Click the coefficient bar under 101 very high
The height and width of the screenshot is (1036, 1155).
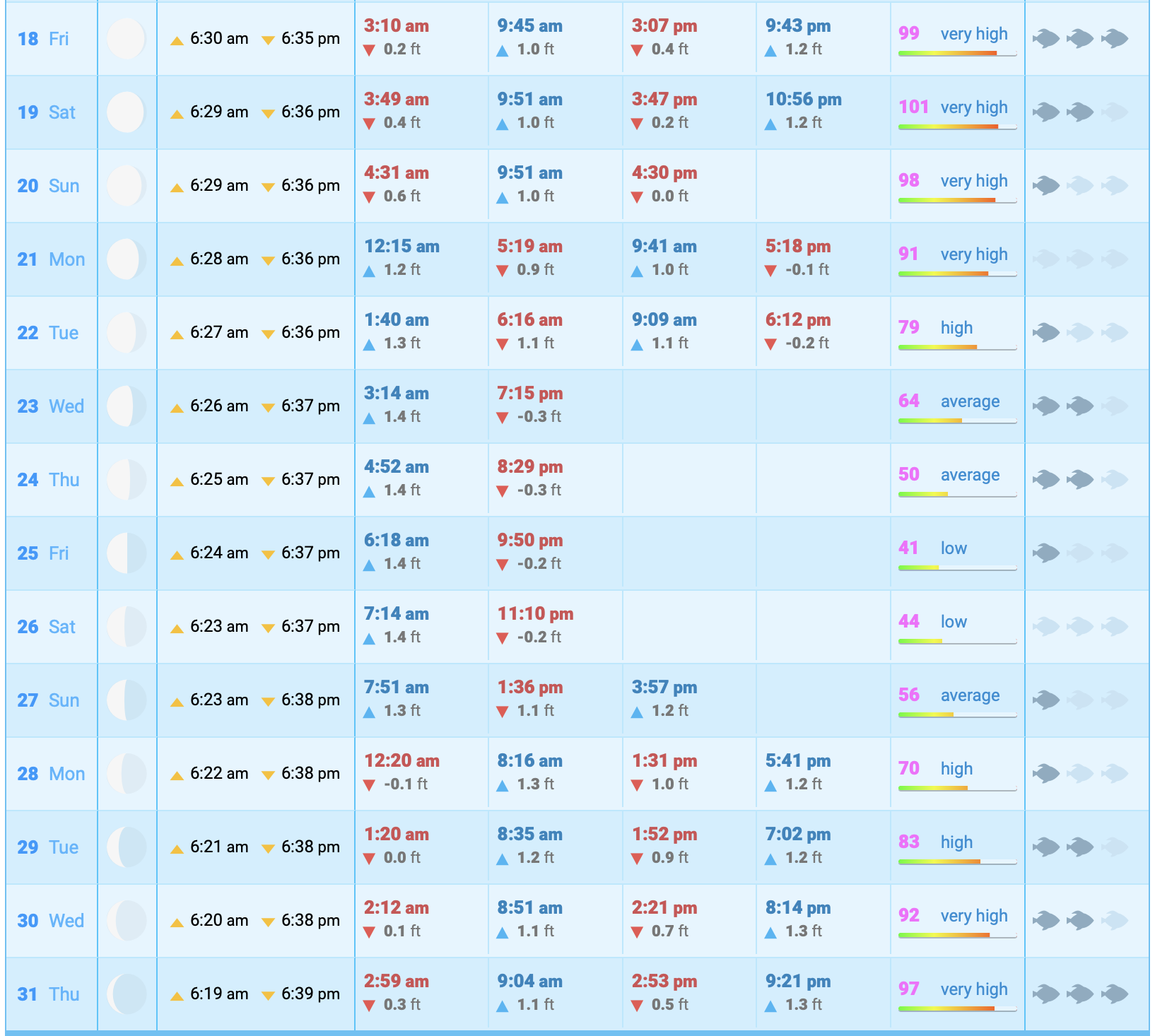click(x=957, y=127)
